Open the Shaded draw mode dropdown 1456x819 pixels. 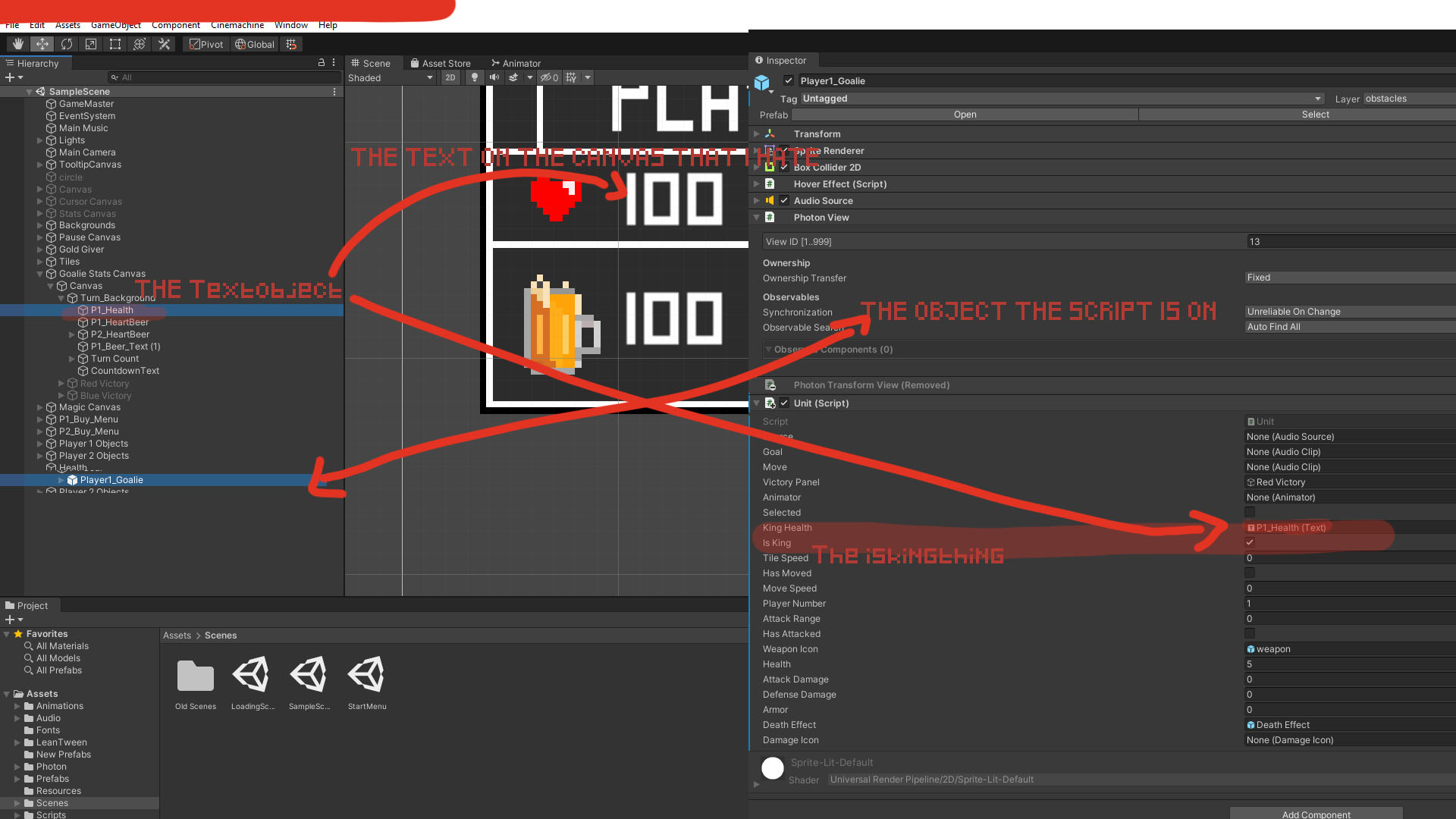point(389,77)
